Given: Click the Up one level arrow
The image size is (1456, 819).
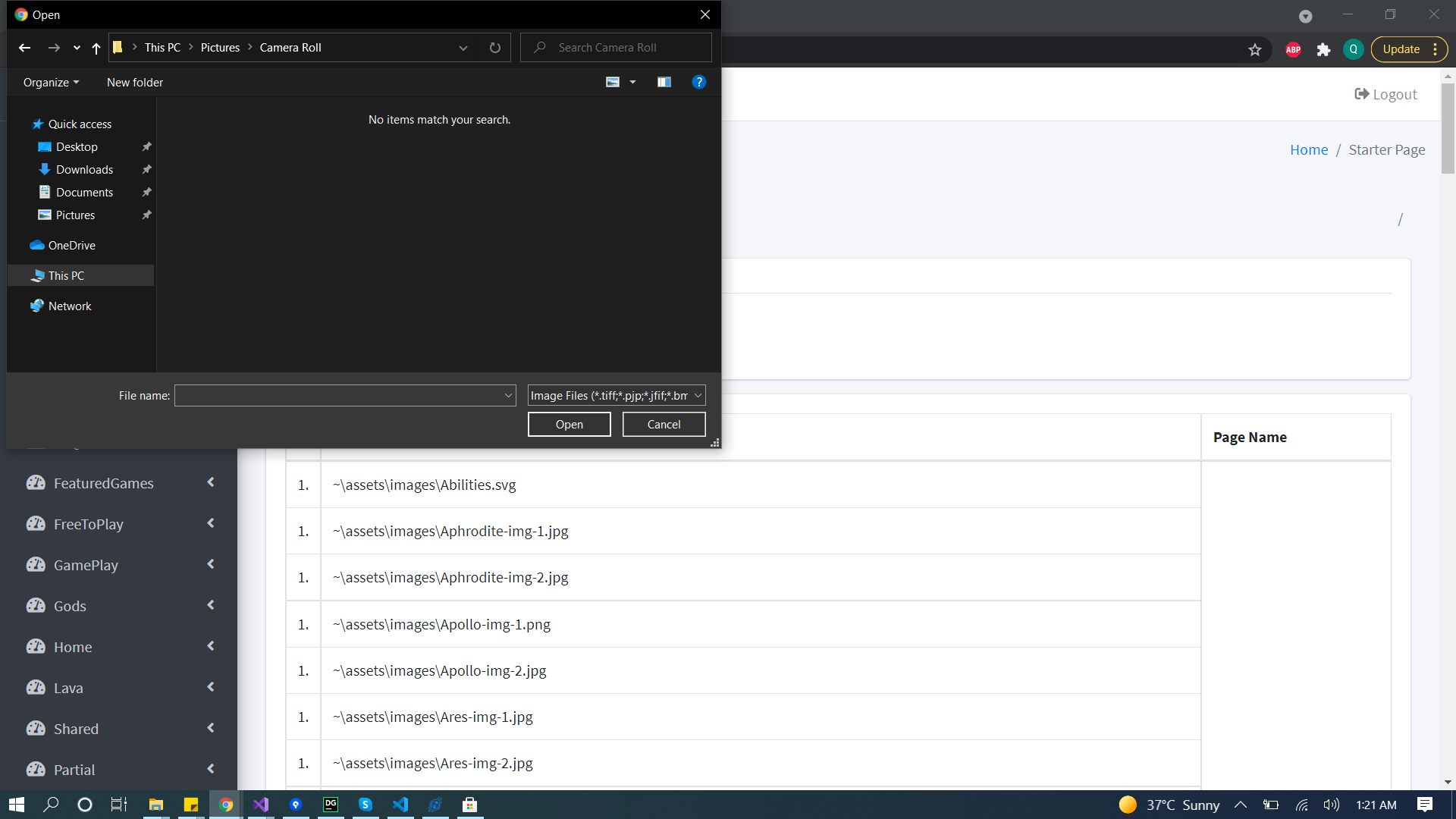Looking at the screenshot, I should pos(96,48).
